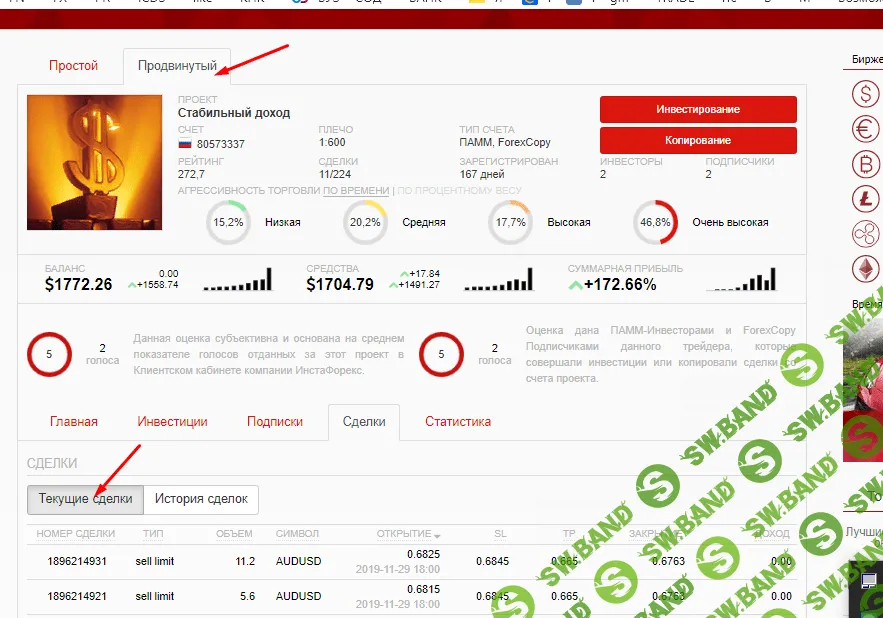Sort deals by Открытие column arrow
The width and height of the screenshot is (883, 618).
click(437, 535)
